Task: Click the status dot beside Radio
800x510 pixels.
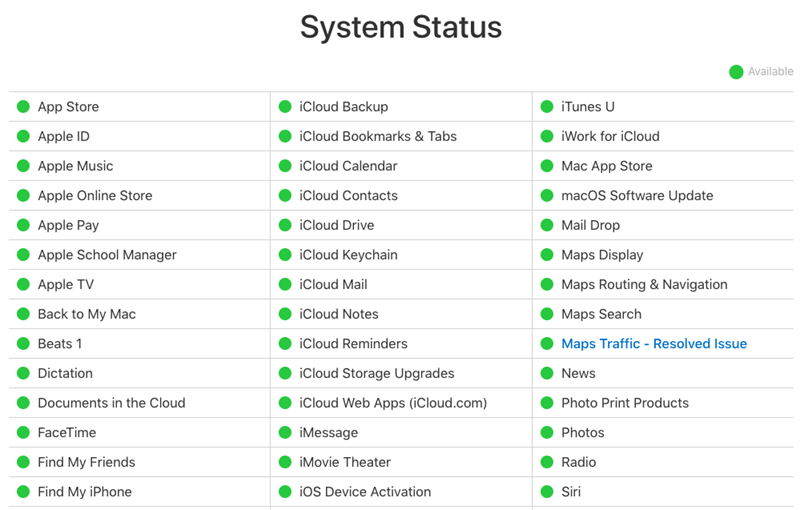Action: 547,462
